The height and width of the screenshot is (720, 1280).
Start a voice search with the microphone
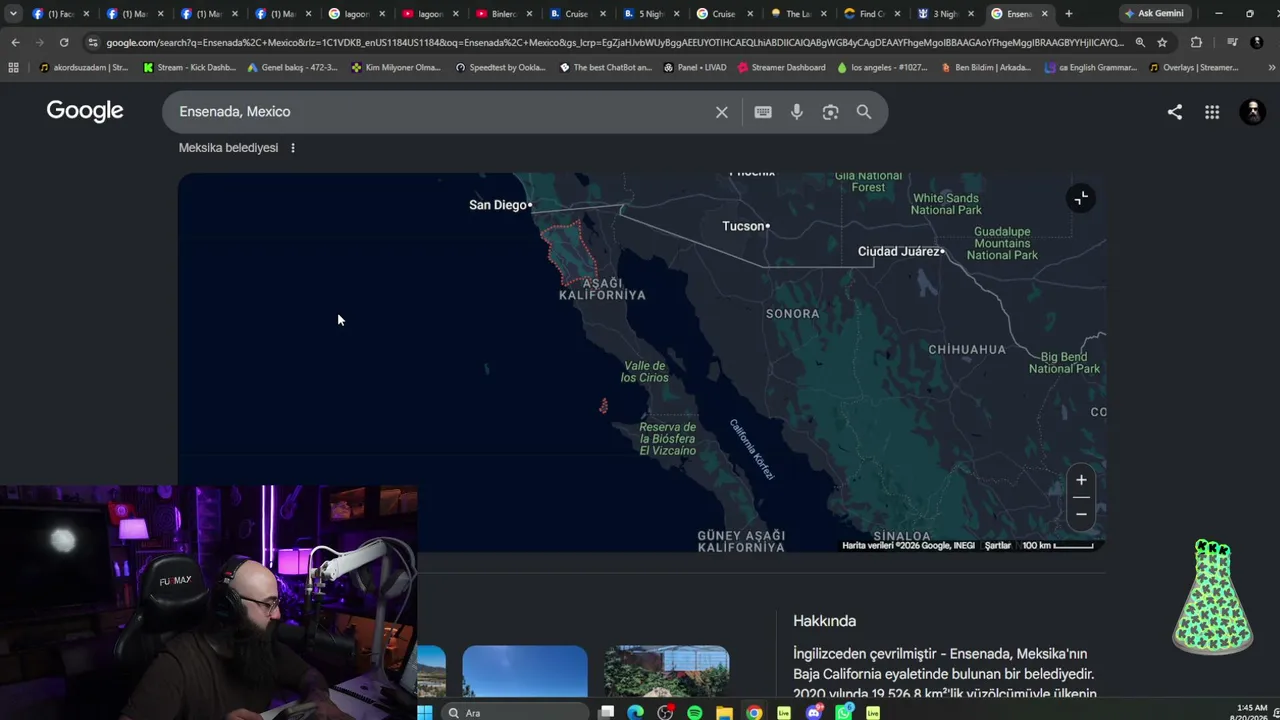(x=797, y=112)
